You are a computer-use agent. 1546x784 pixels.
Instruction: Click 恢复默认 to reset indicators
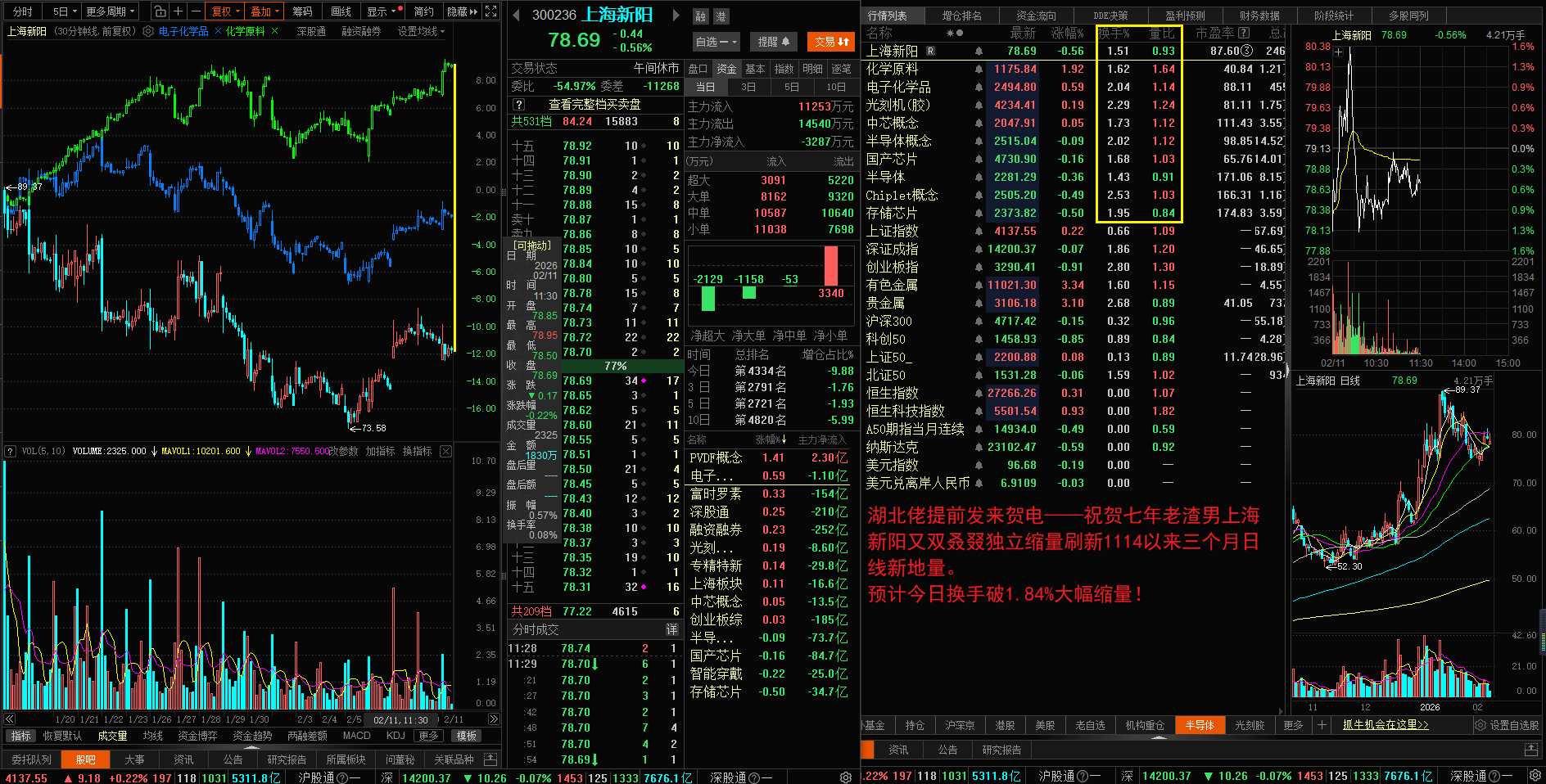62,736
